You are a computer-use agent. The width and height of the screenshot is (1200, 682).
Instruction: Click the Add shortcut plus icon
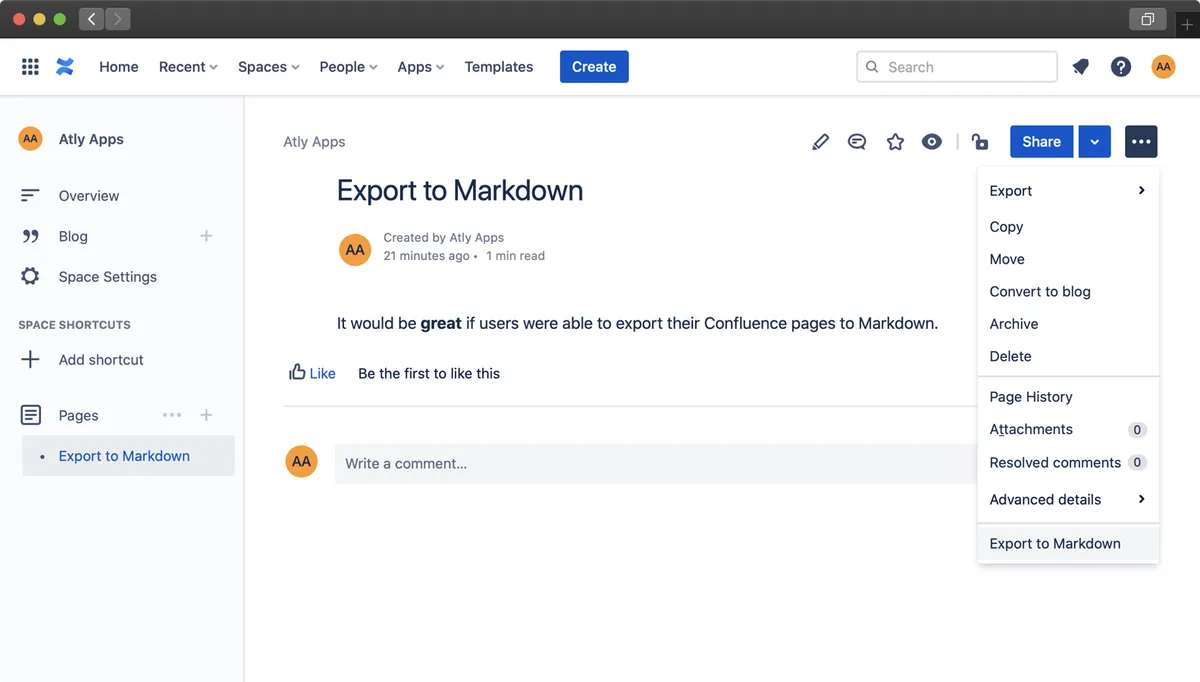coord(30,360)
